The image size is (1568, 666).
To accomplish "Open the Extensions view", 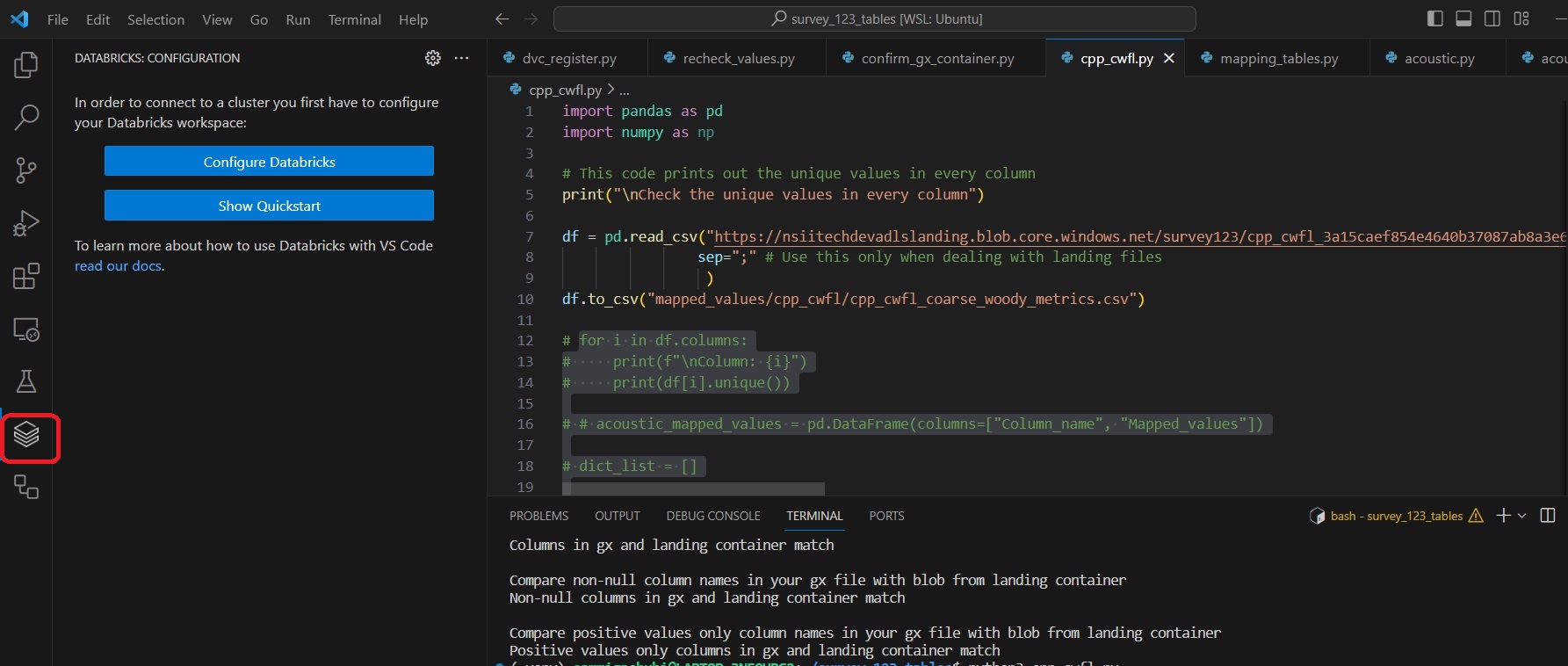I will [26, 276].
